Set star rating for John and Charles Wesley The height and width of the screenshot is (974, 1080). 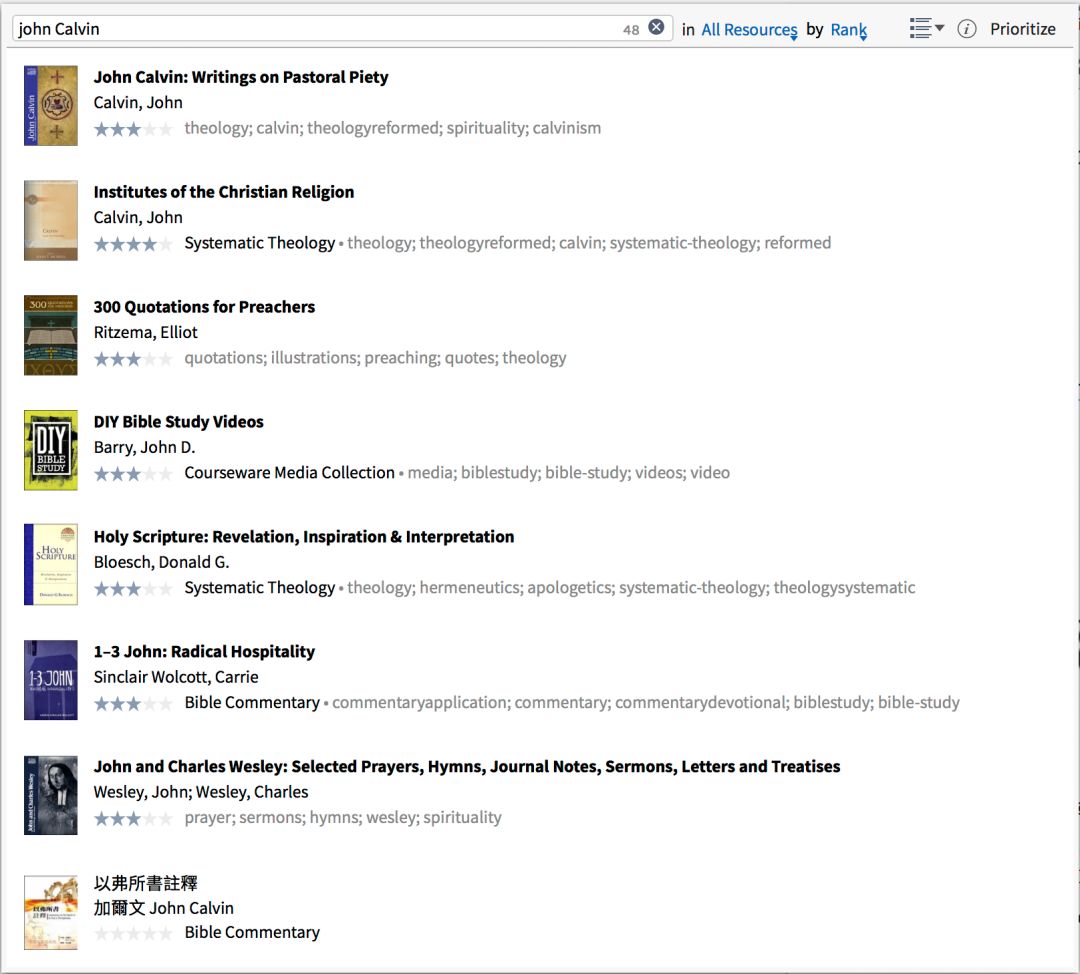133,818
